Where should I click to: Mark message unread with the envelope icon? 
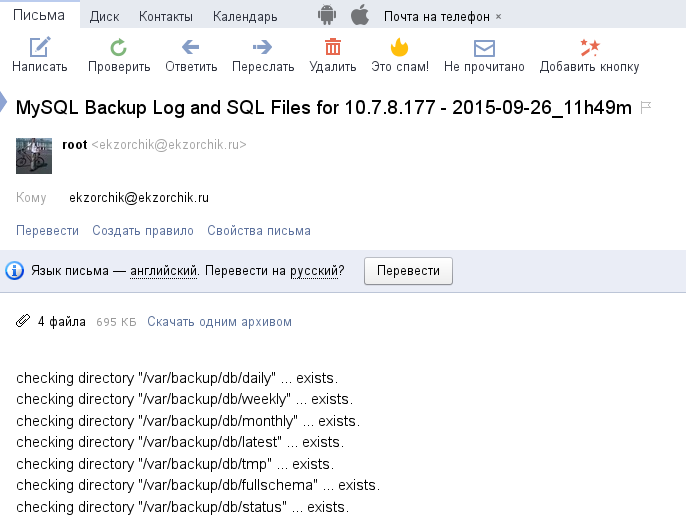pos(484,48)
